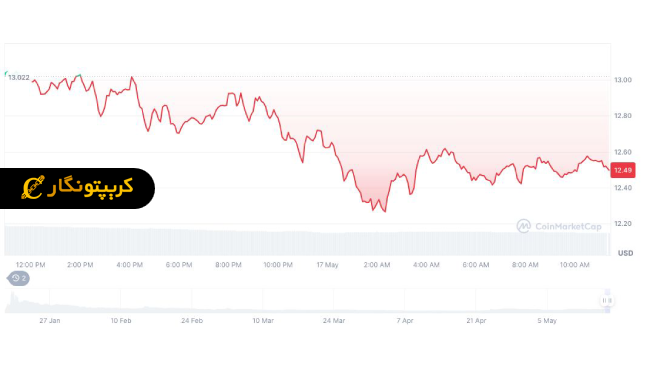The height and width of the screenshot is (365, 650).
Task: Click the red 12.49 current price tag
Action: 623,170
